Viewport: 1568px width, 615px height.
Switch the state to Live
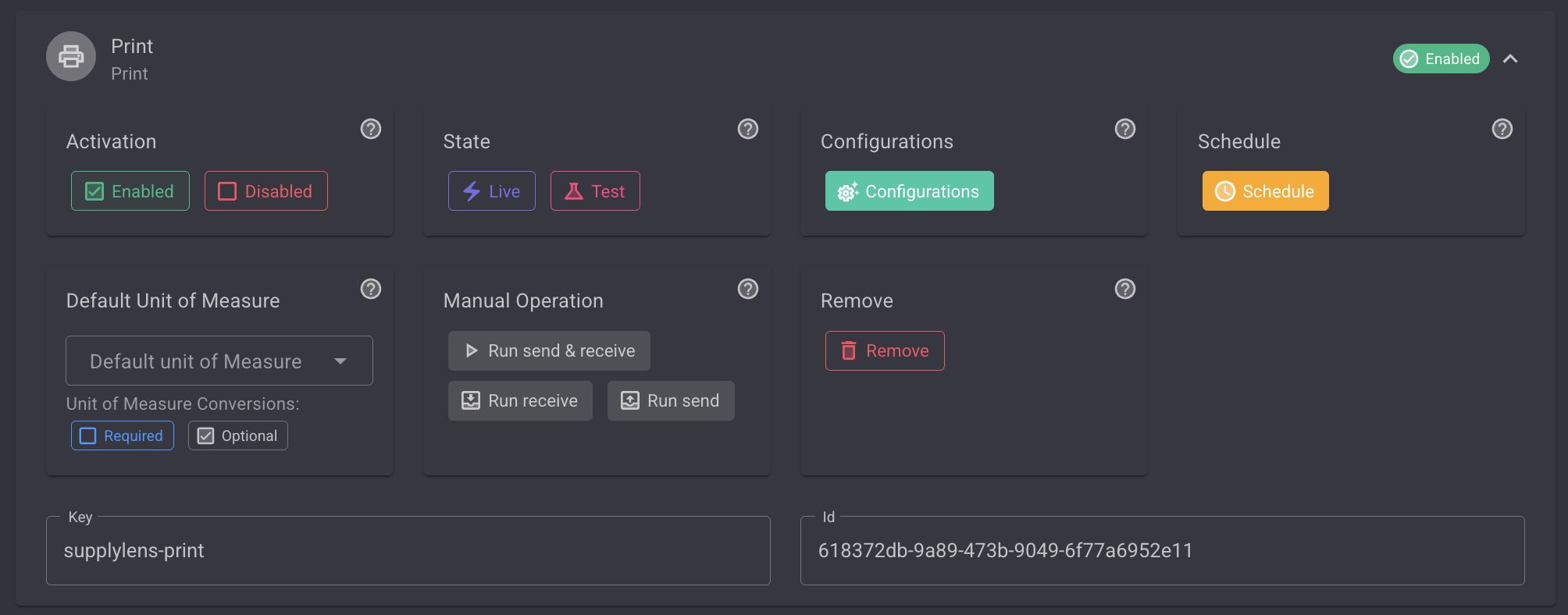[492, 191]
